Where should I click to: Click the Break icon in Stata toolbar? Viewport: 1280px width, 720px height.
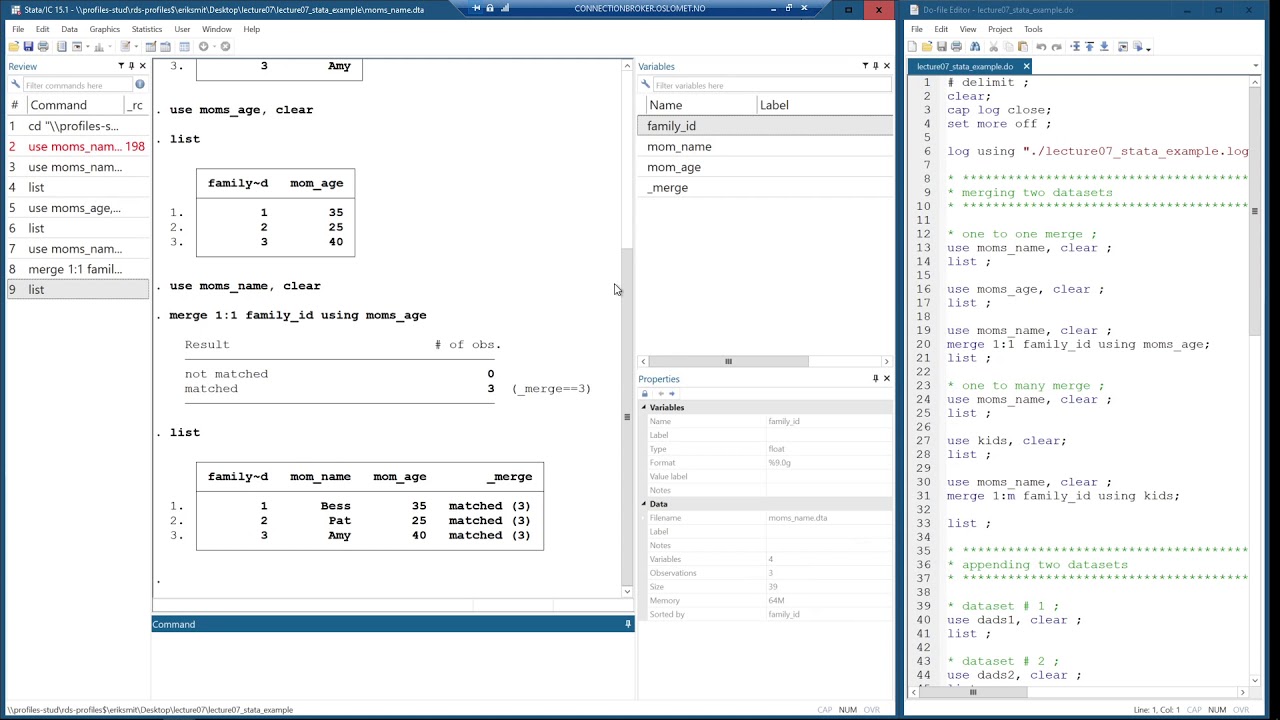coord(225,46)
